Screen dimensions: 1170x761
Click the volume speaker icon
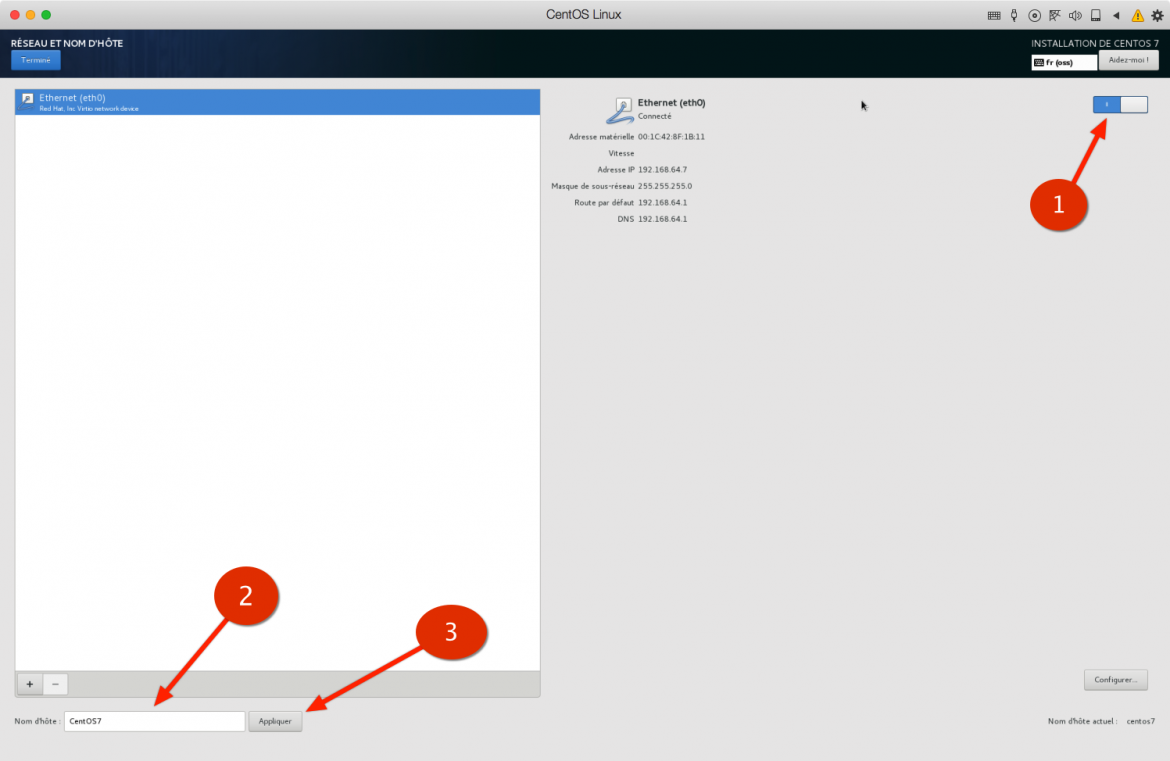(1075, 15)
